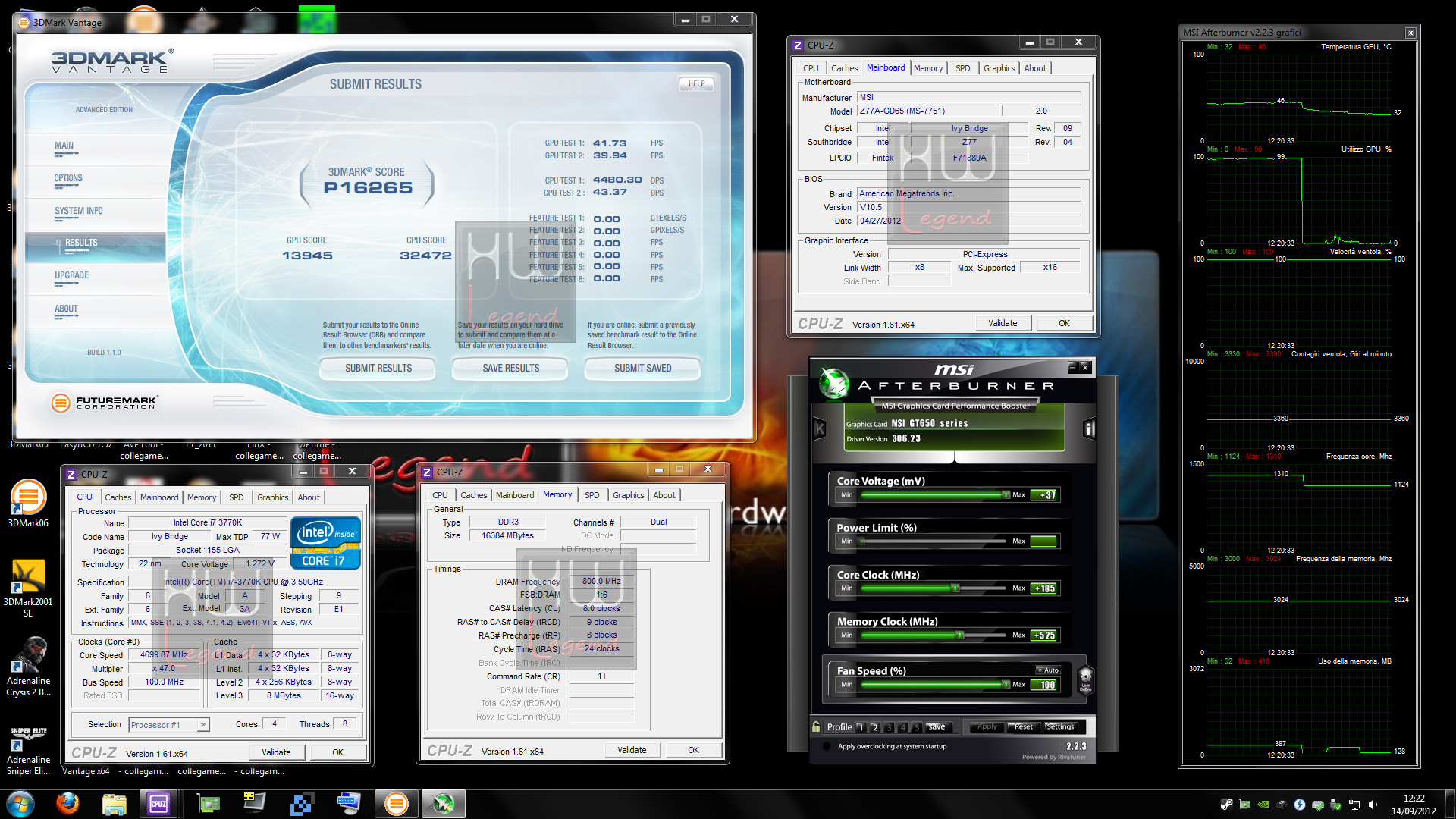Click the Core Clock slider handle

pyautogui.click(x=955, y=588)
